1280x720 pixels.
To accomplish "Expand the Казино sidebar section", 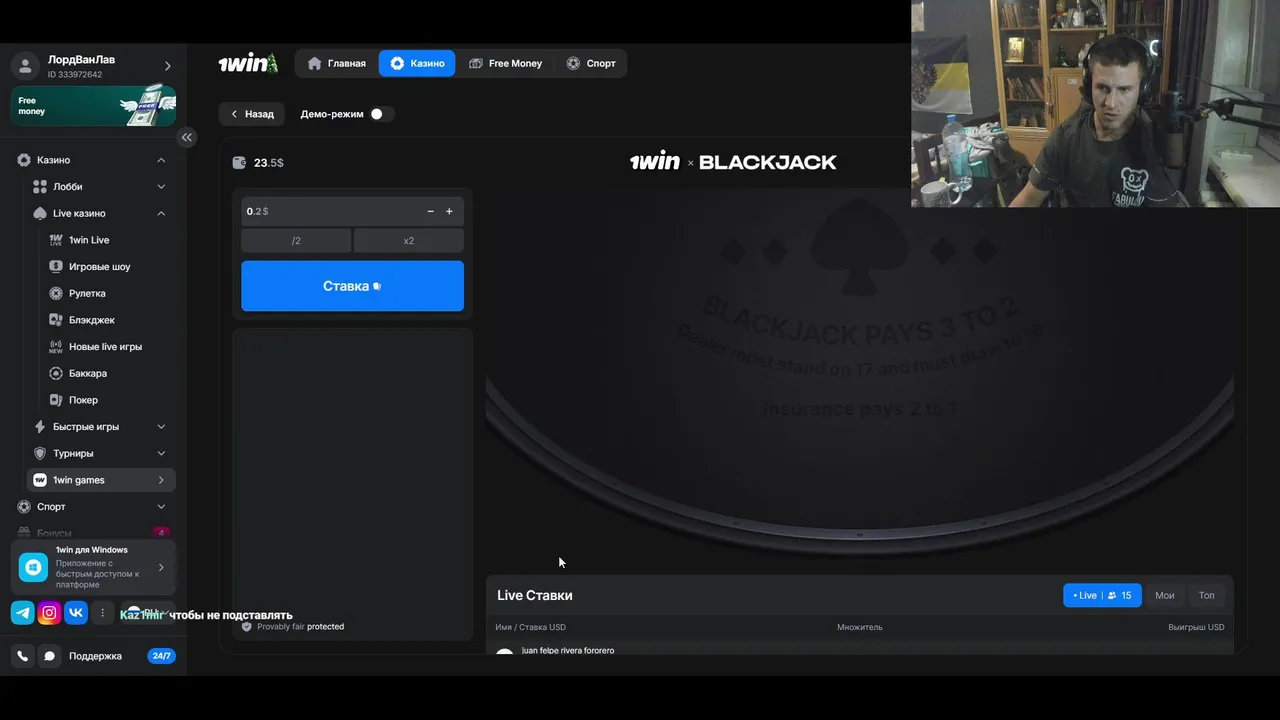I will 161,160.
